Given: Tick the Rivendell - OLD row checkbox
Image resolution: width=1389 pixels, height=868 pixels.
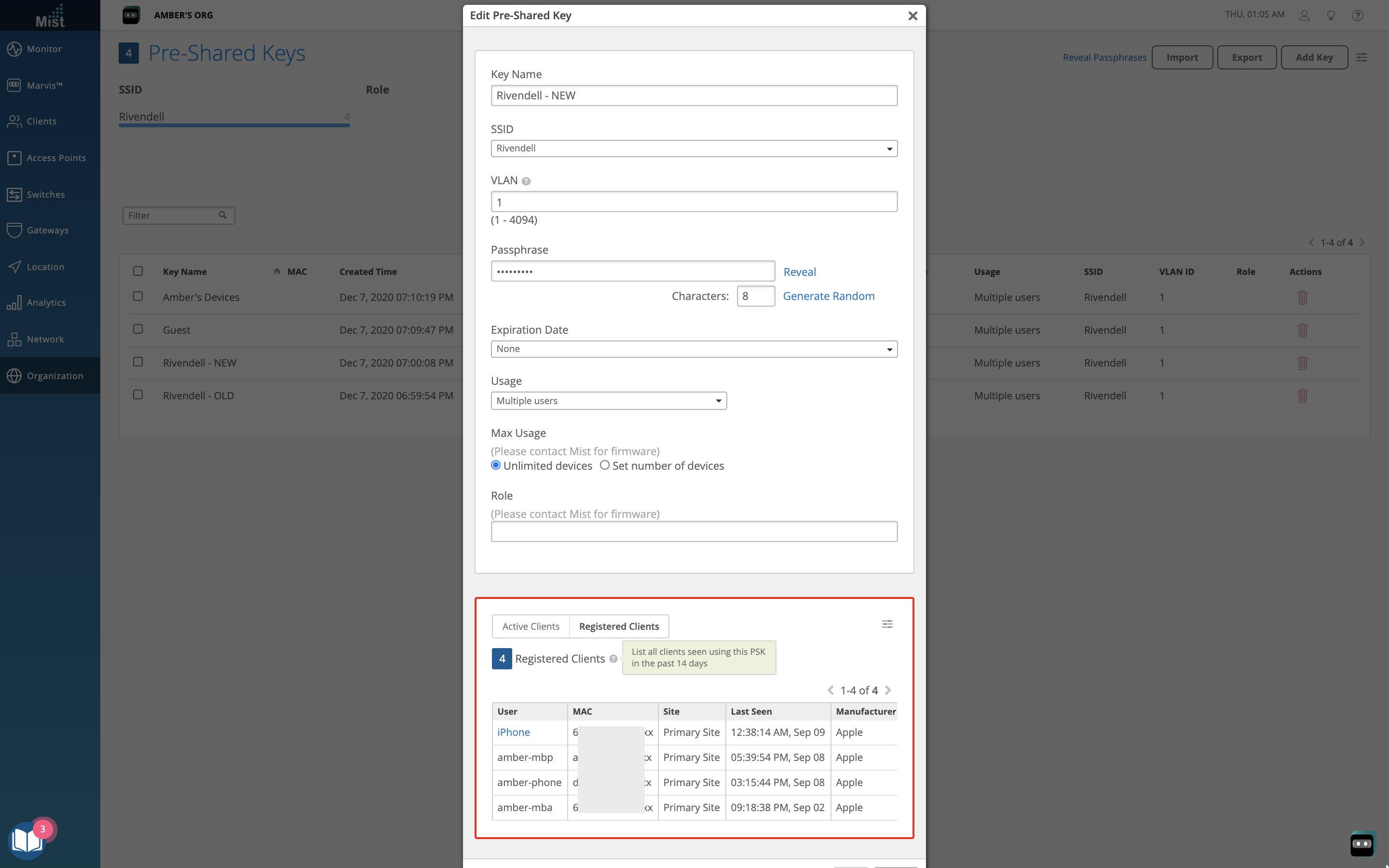Looking at the screenshot, I should click(x=138, y=395).
